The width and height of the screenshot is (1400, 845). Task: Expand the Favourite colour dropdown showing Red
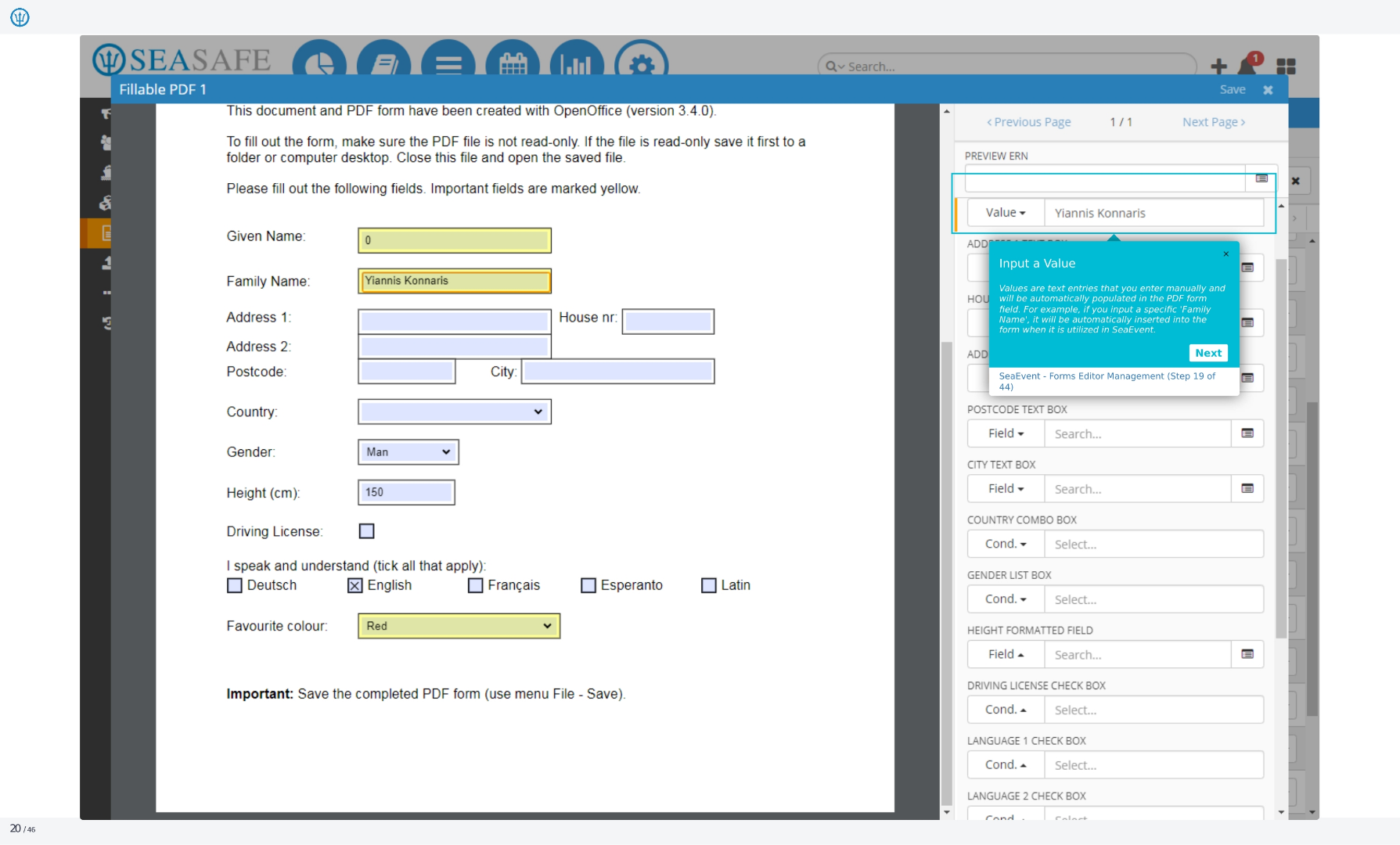point(459,626)
